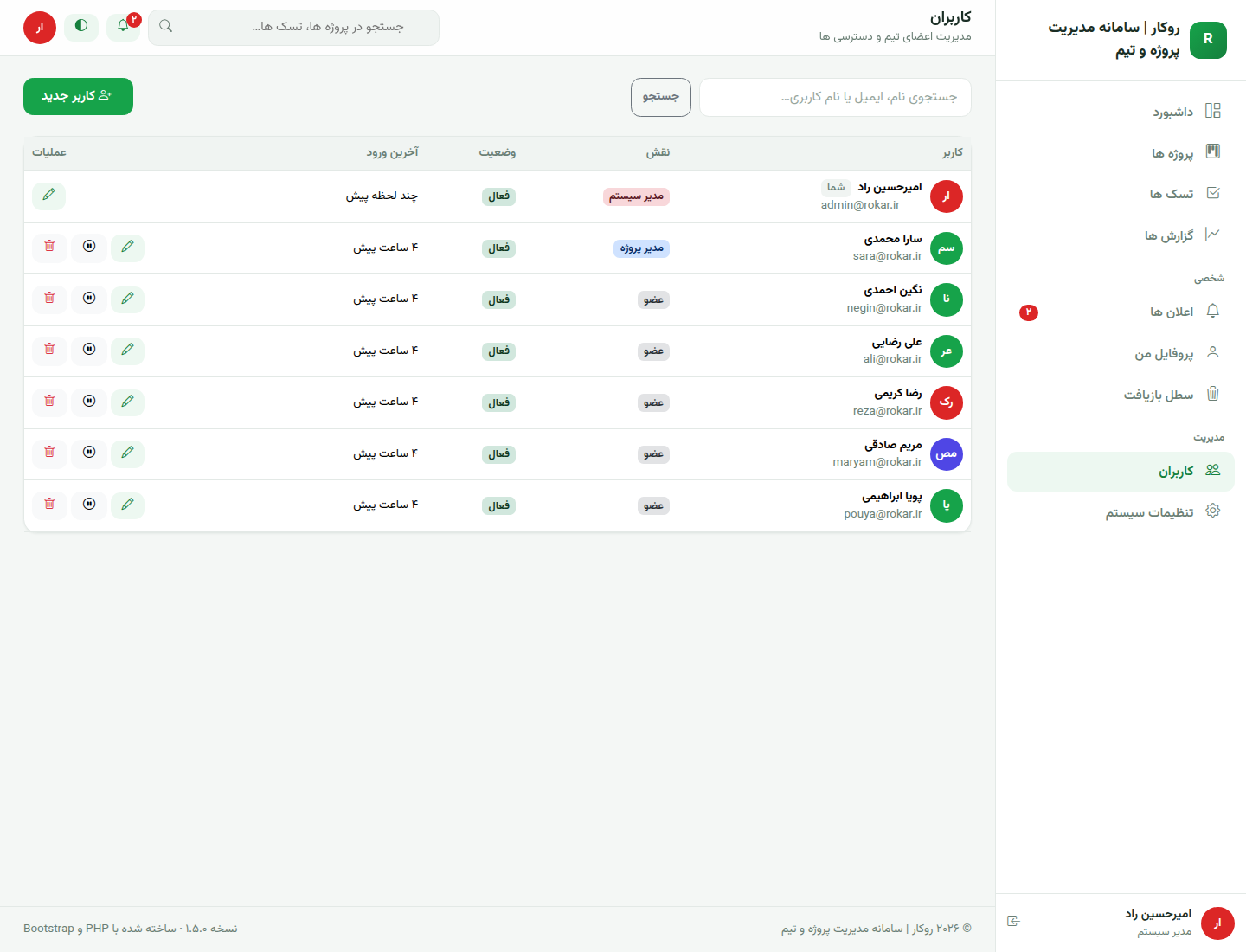1246x952 pixels.
Task: Suspend user سارا محمدی with pause icon
Action: coord(89,248)
